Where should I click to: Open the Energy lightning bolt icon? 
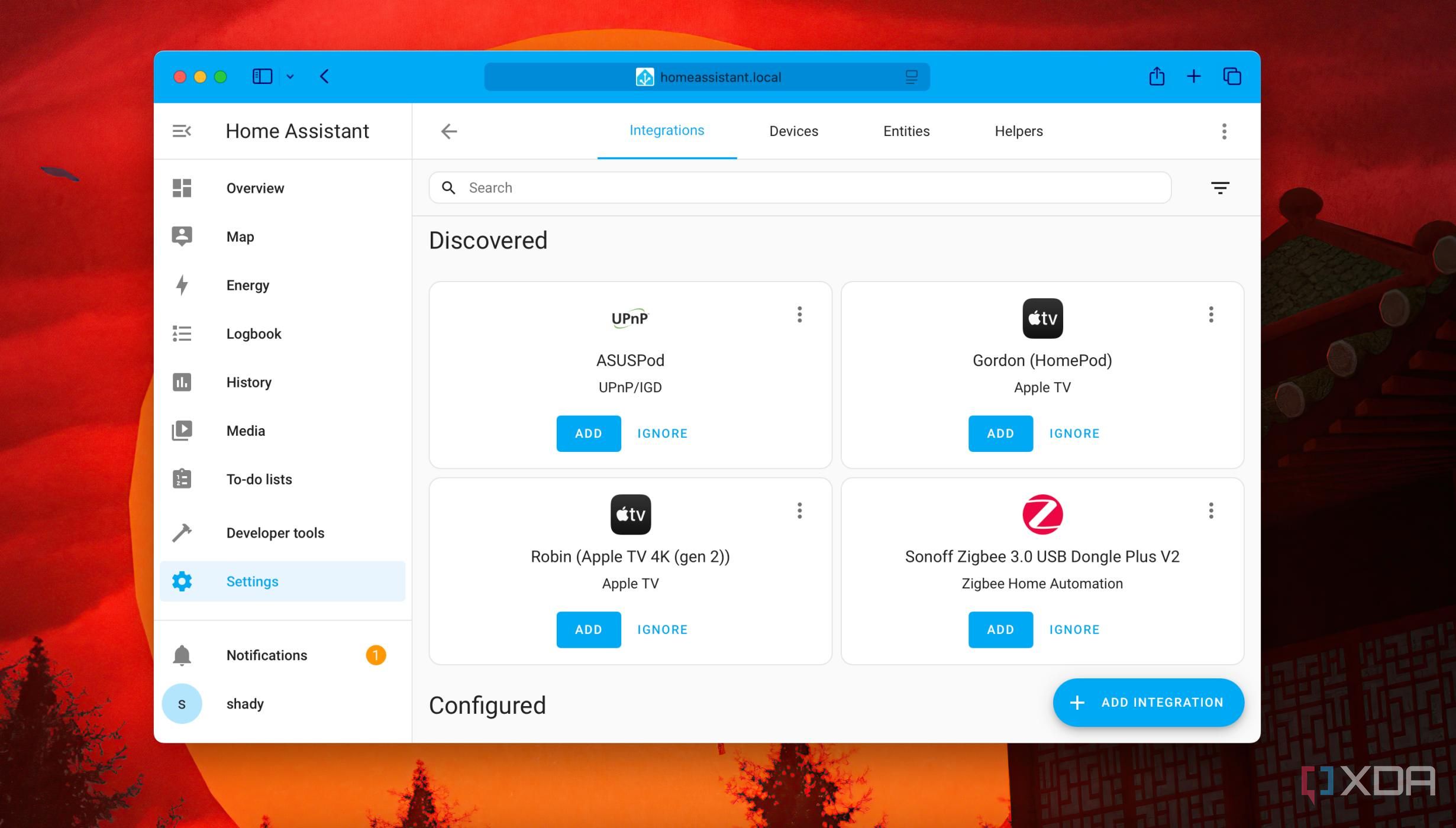[182, 285]
